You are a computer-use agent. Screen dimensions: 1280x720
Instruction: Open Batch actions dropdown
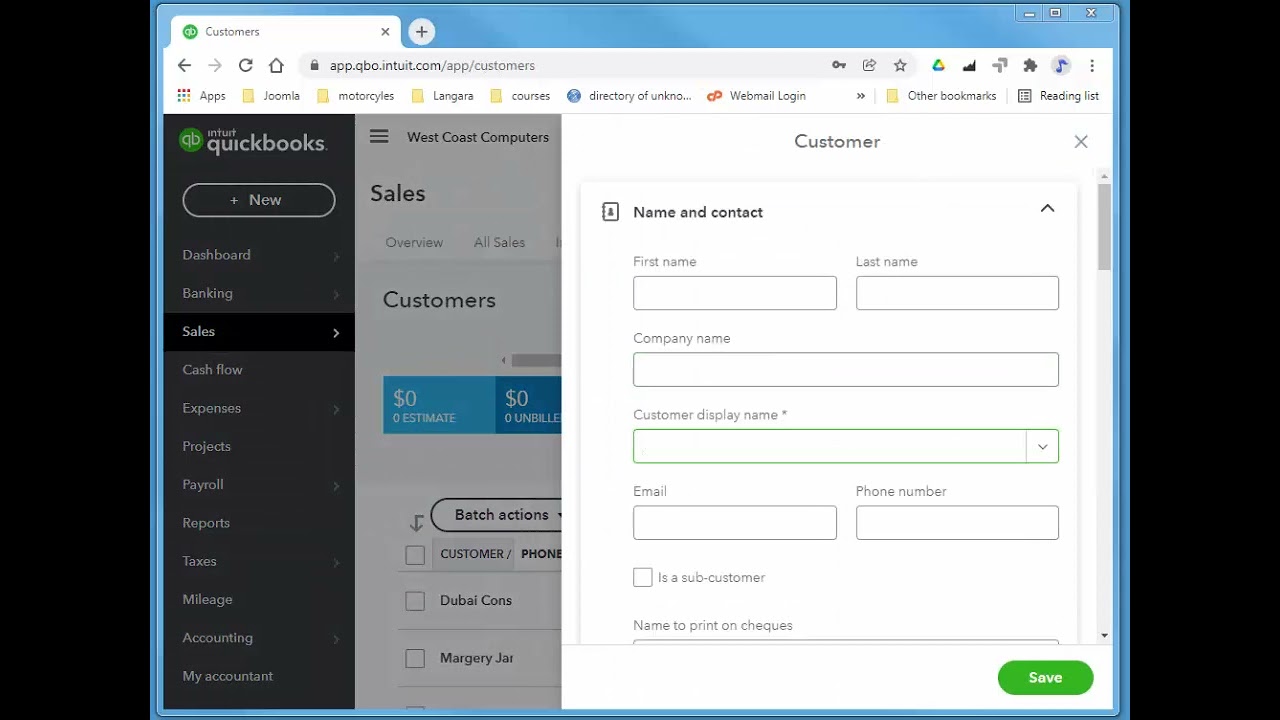click(x=497, y=515)
